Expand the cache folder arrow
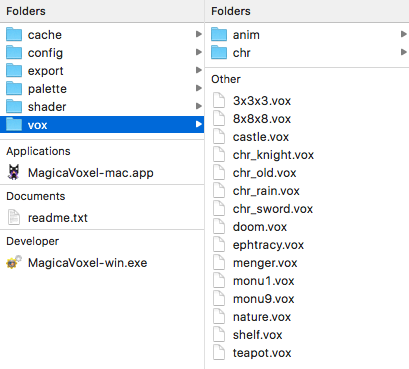The width and height of the screenshot is (409, 369). pyautogui.click(x=199, y=34)
